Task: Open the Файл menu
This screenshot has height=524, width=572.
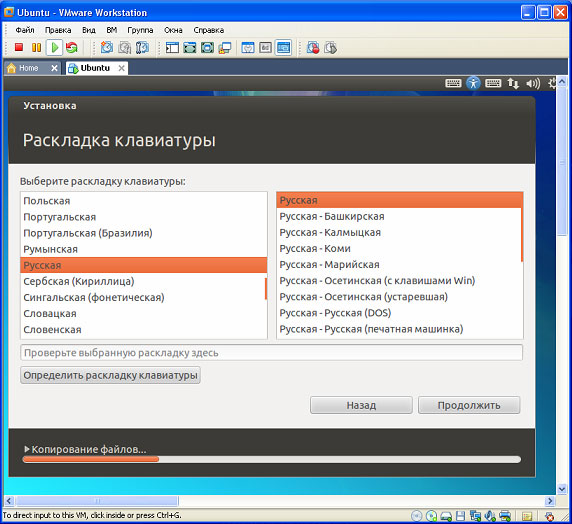Action: (25, 30)
